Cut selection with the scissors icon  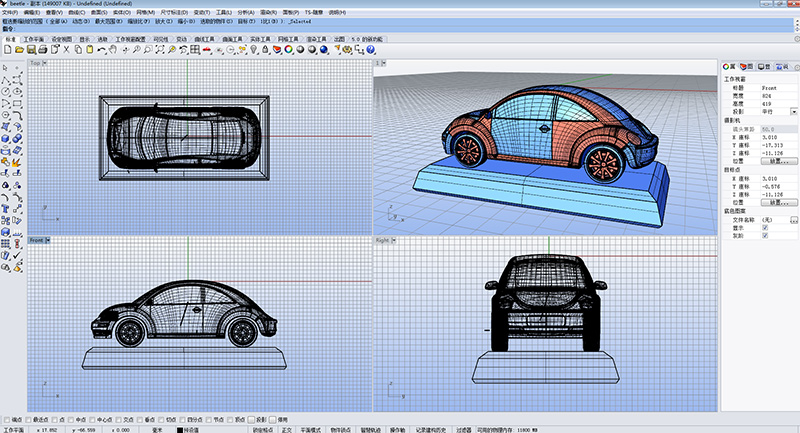pos(66,49)
